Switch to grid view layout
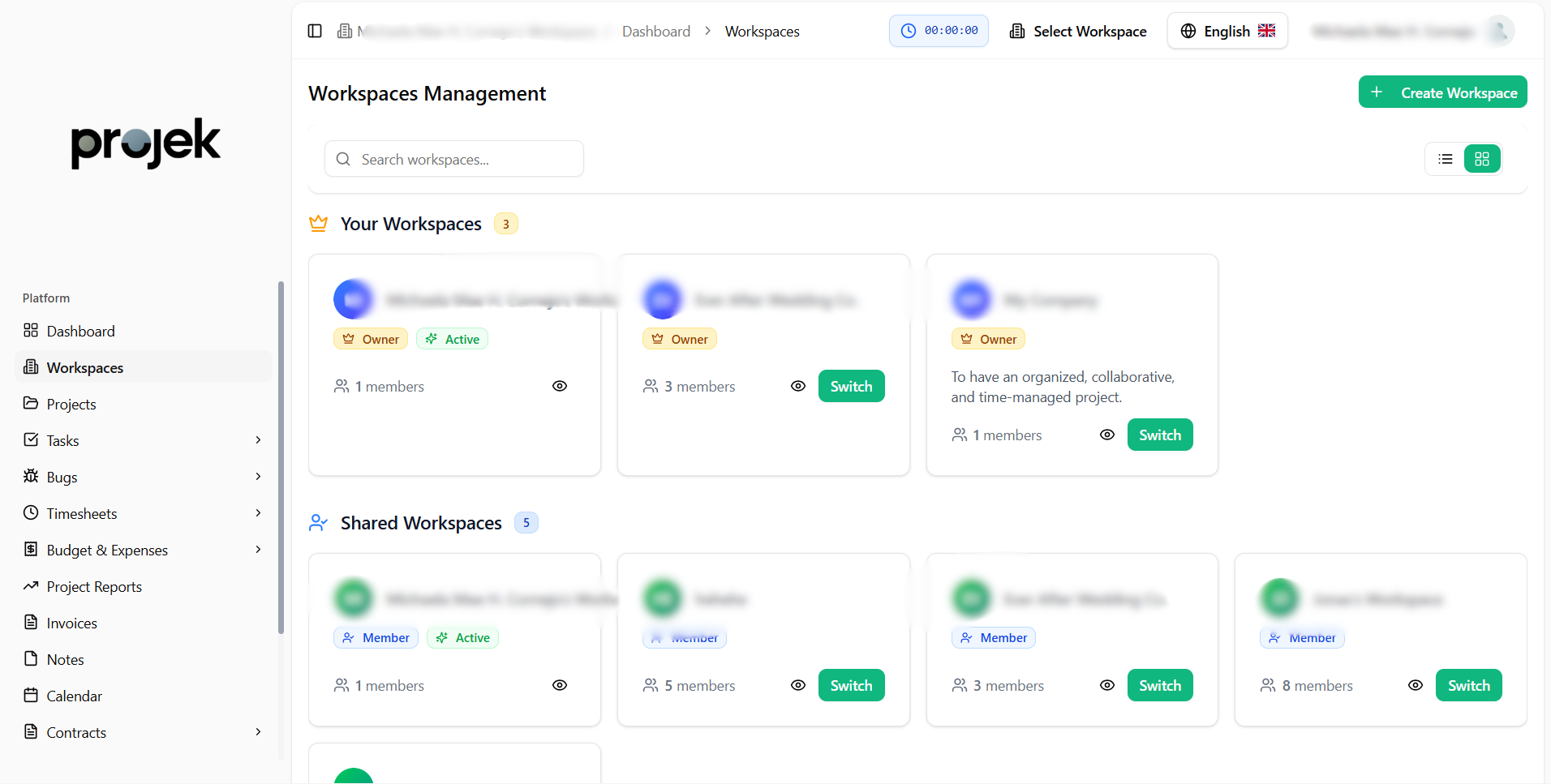This screenshot has height=784, width=1551. (1482, 159)
